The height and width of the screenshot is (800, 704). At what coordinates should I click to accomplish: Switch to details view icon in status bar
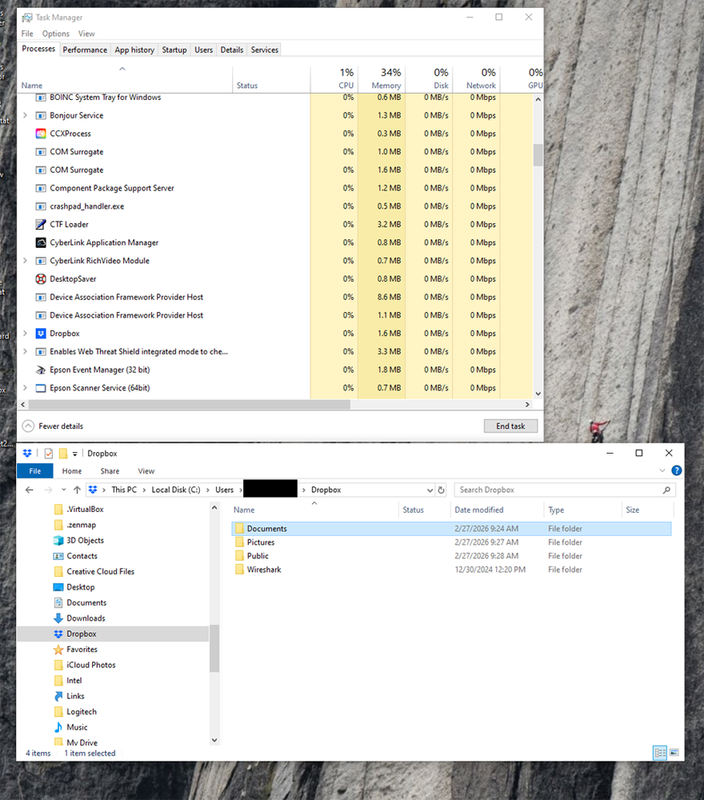[x=660, y=753]
